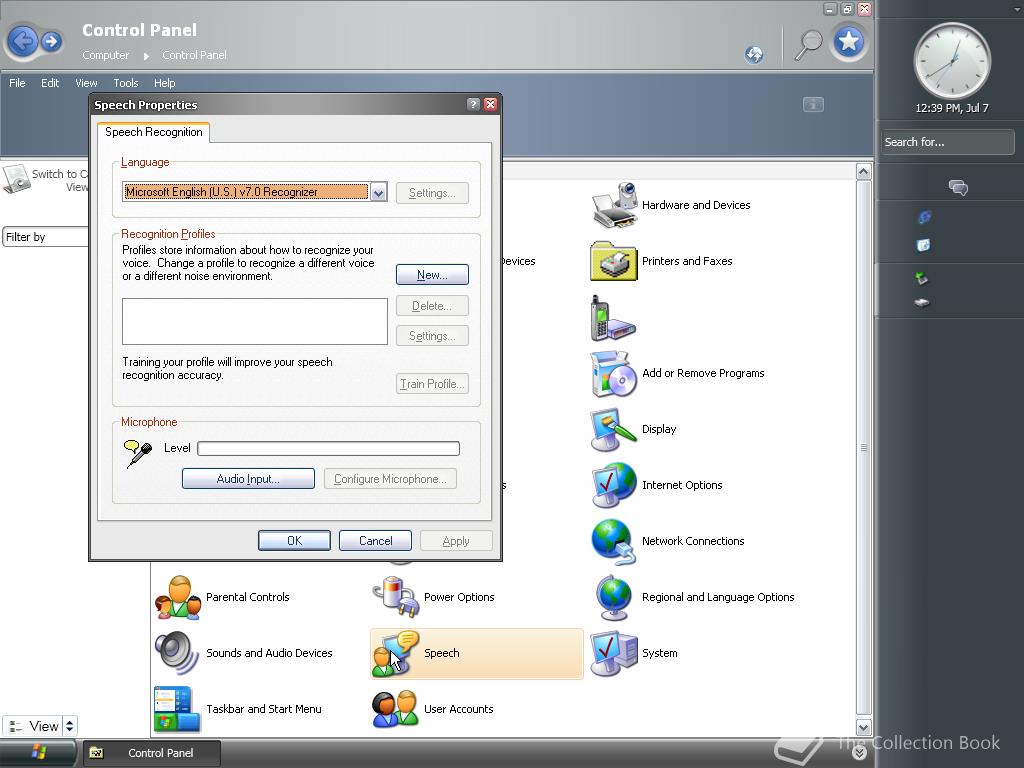Click the Back navigation arrow
This screenshot has width=1024, height=768.
click(23, 42)
